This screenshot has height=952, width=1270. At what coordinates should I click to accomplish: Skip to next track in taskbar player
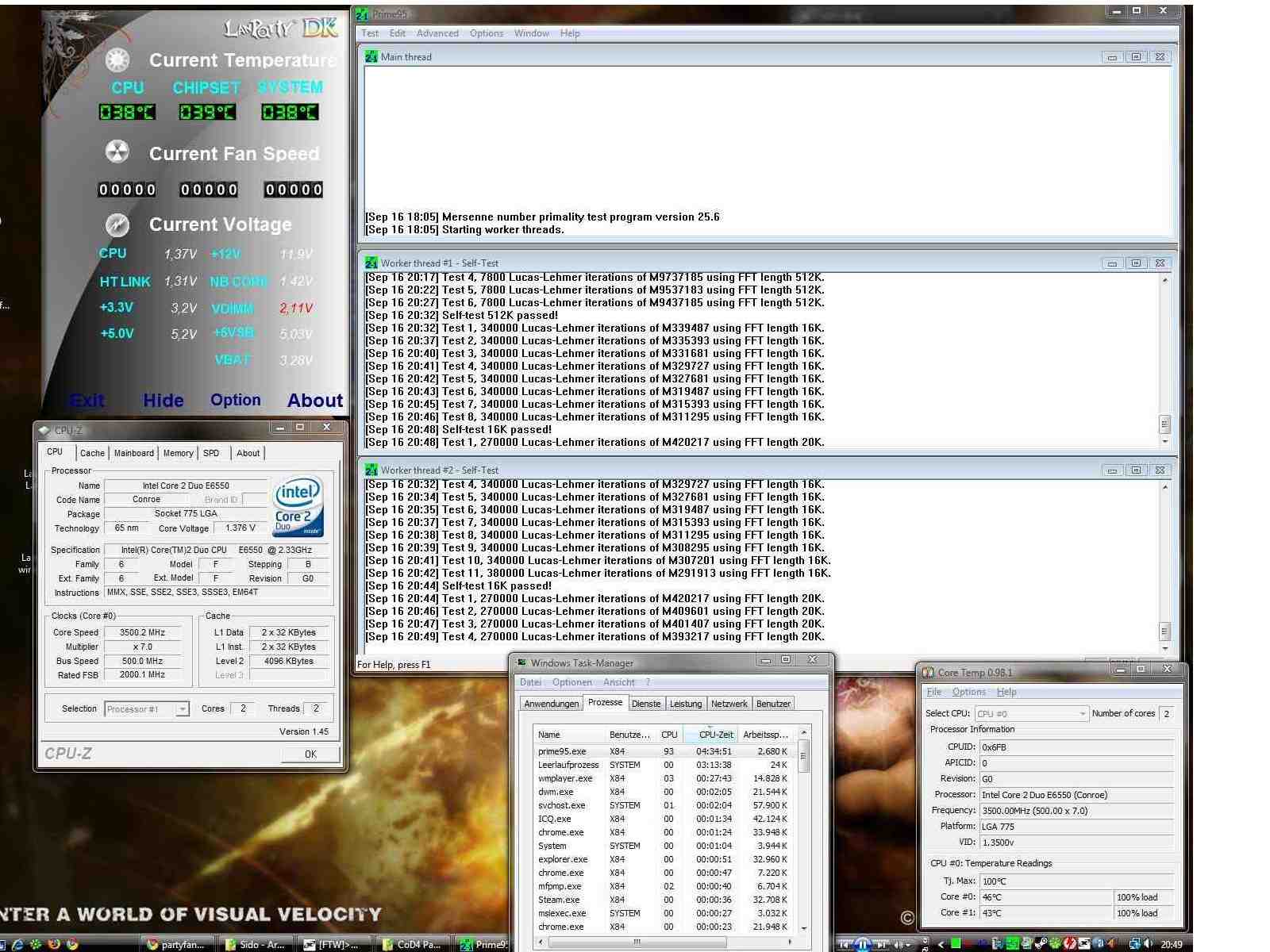tap(881, 944)
